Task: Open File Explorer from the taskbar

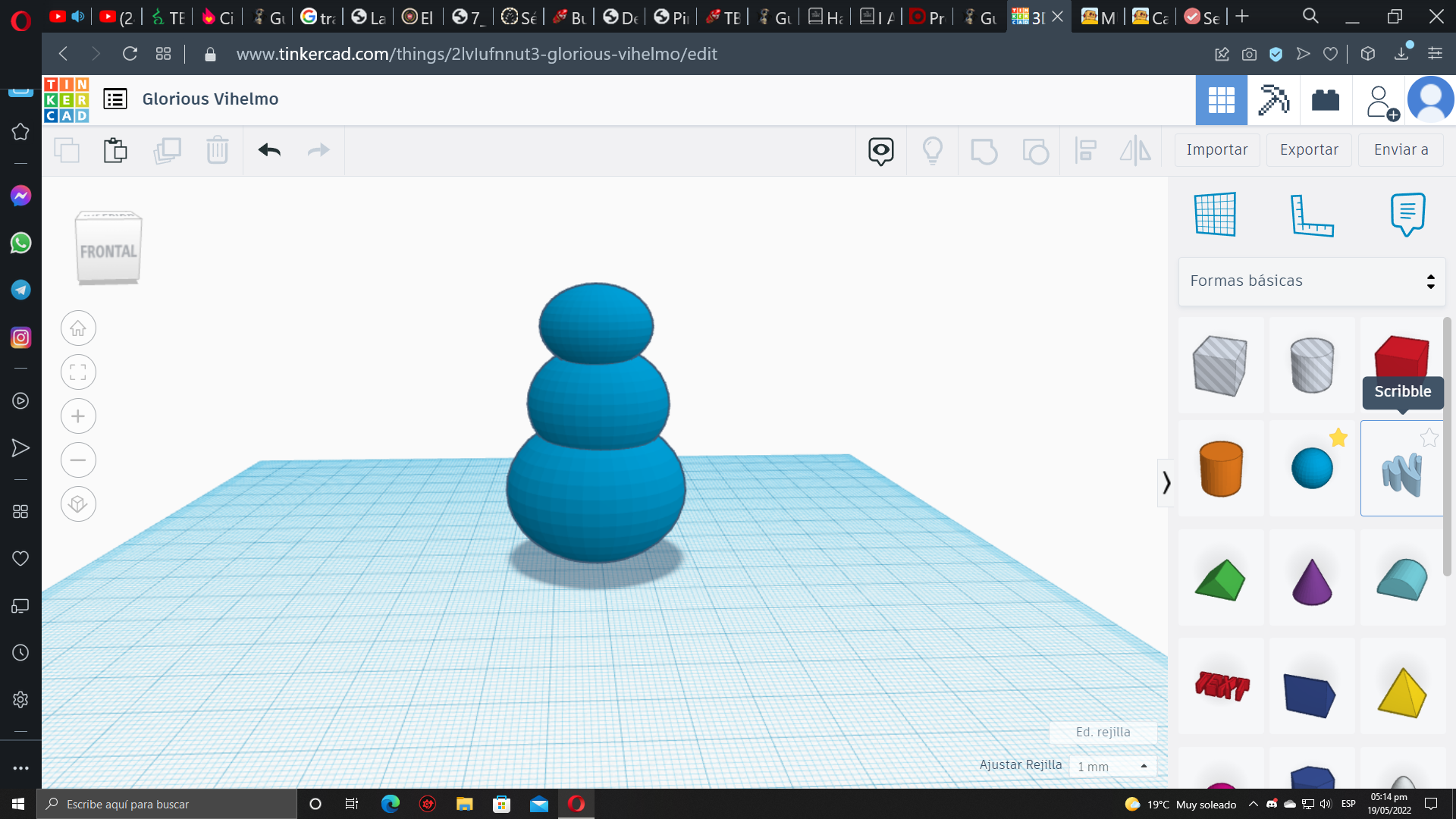Action: [x=464, y=804]
